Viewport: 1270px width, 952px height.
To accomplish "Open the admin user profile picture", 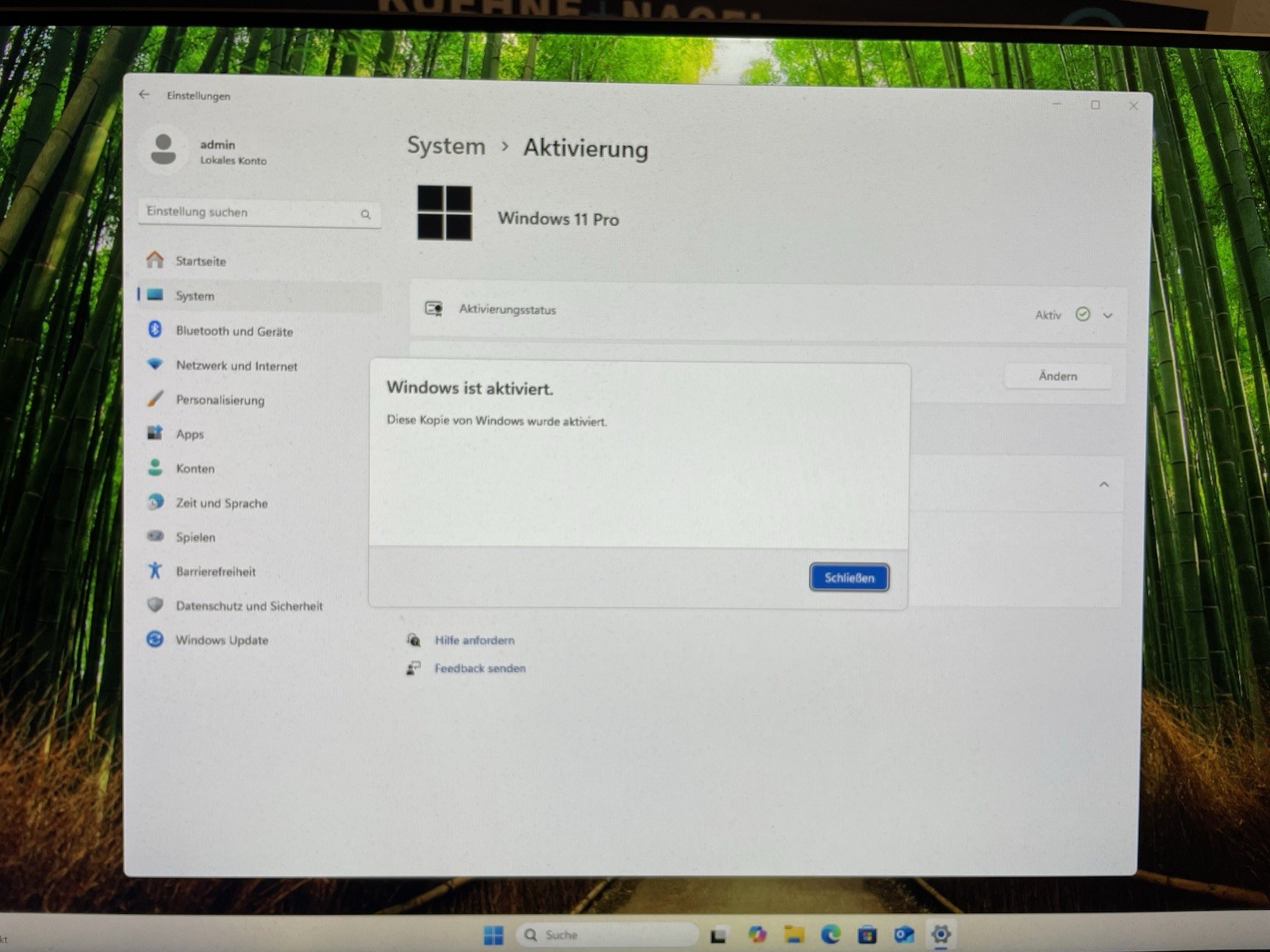I will [164, 149].
